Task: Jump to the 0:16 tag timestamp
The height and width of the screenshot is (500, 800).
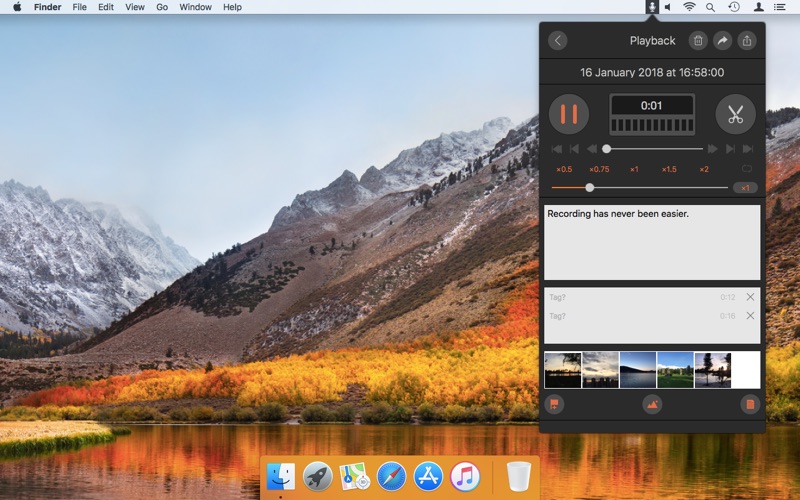Action: point(728,316)
